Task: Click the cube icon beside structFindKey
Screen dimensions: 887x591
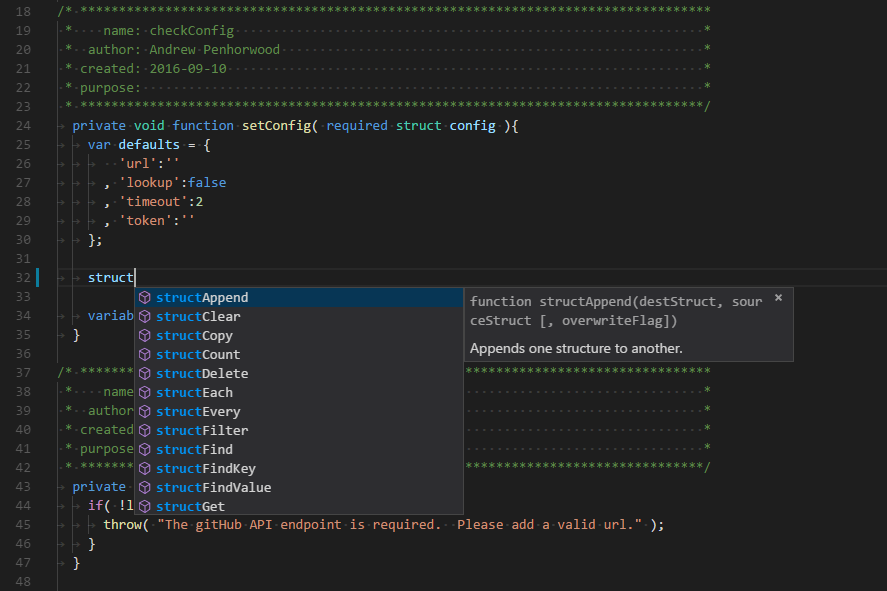Action: click(x=145, y=468)
